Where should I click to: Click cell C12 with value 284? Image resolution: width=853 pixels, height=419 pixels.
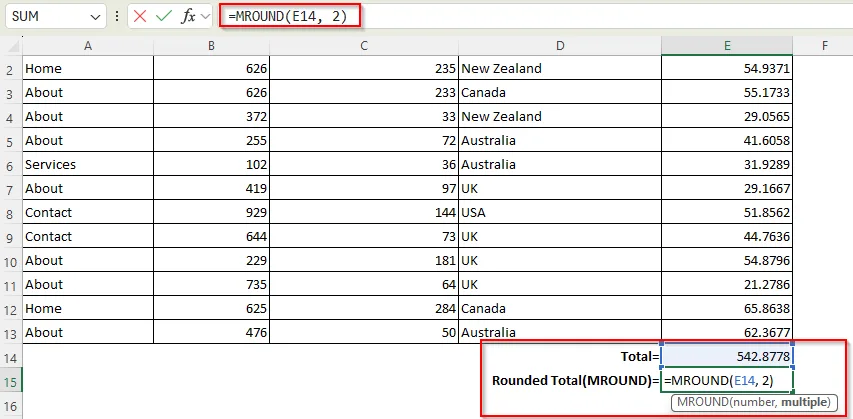pyautogui.click(x=364, y=308)
